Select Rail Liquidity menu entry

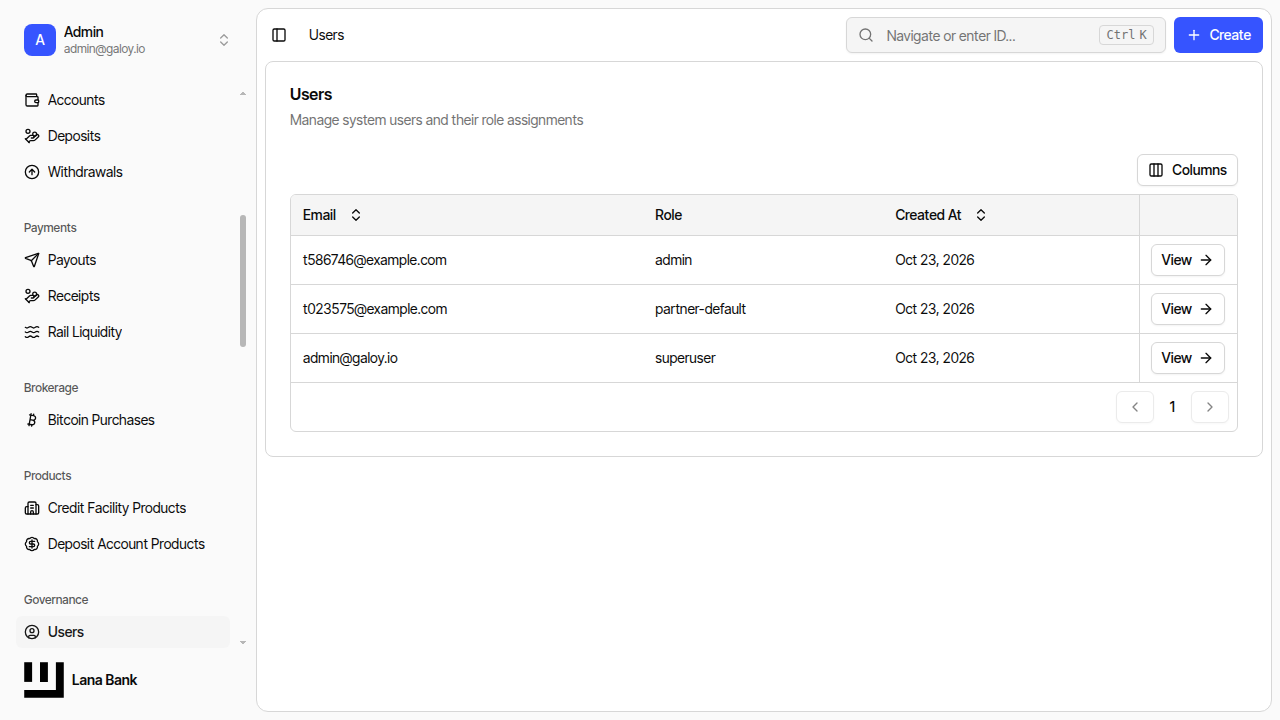pos(123,332)
